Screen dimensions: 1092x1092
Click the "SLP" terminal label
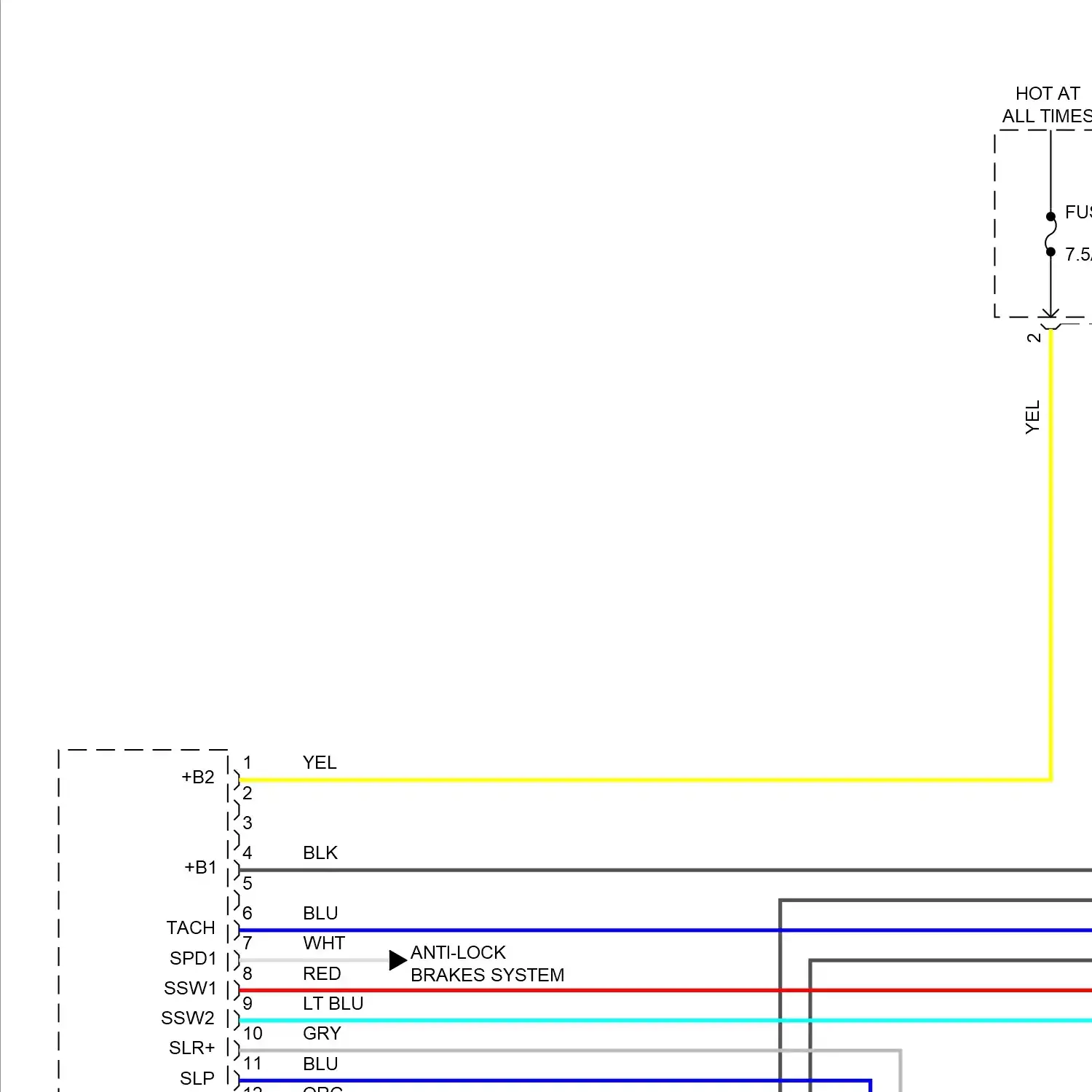point(197,1078)
